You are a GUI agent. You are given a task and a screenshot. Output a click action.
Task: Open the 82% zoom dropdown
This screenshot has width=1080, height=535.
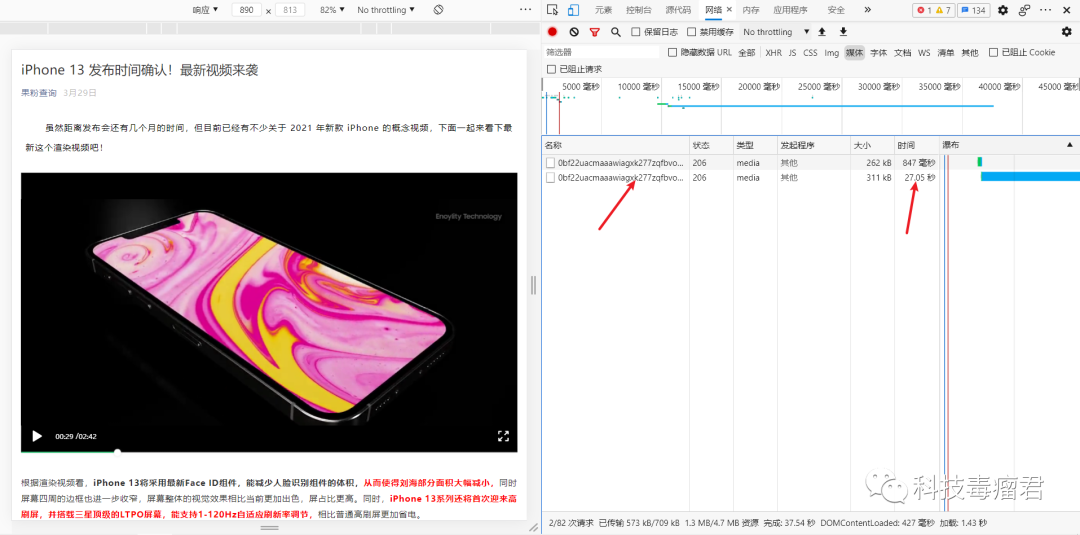pyautogui.click(x=332, y=10)
